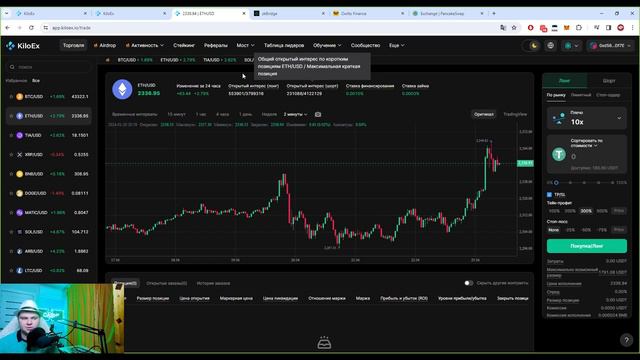This screenshot has width=640, height=360.
Task: Open a new browser tab
Action: click(x=494, y=13)
